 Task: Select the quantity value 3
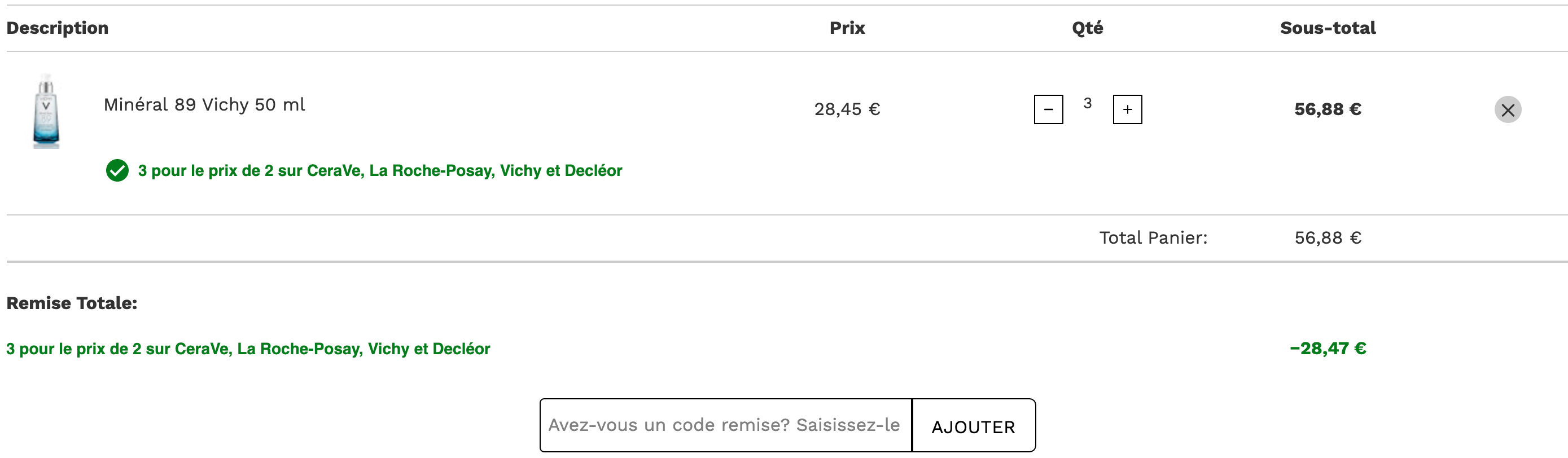pos(1087,103)
